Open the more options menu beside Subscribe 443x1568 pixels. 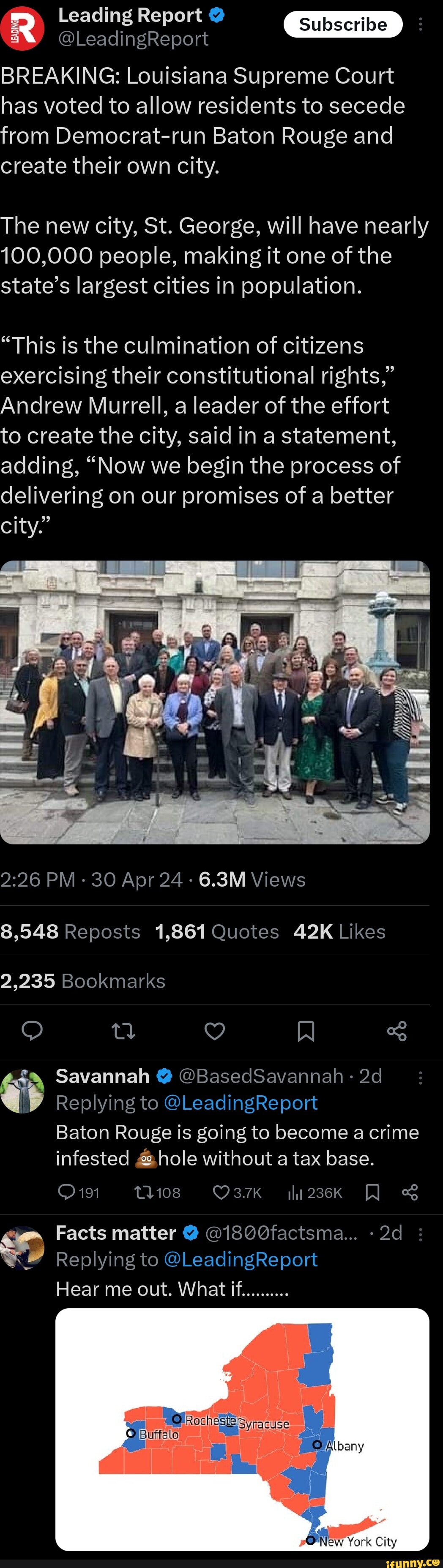(x=421, y=24)
